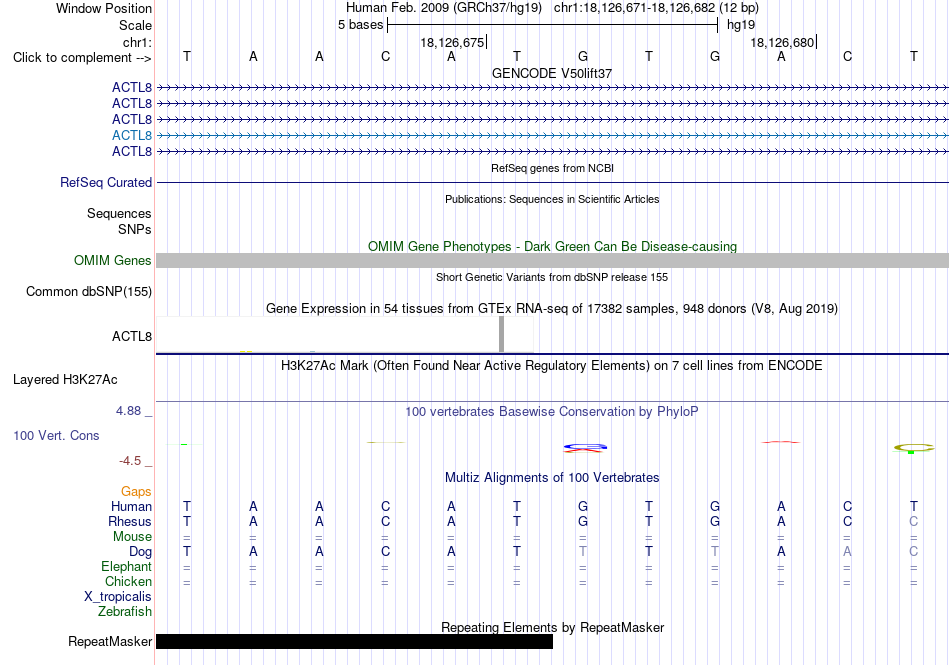Select the X_tropicalis alignment row label
950x665 pixels.
[x=118, y=597]
